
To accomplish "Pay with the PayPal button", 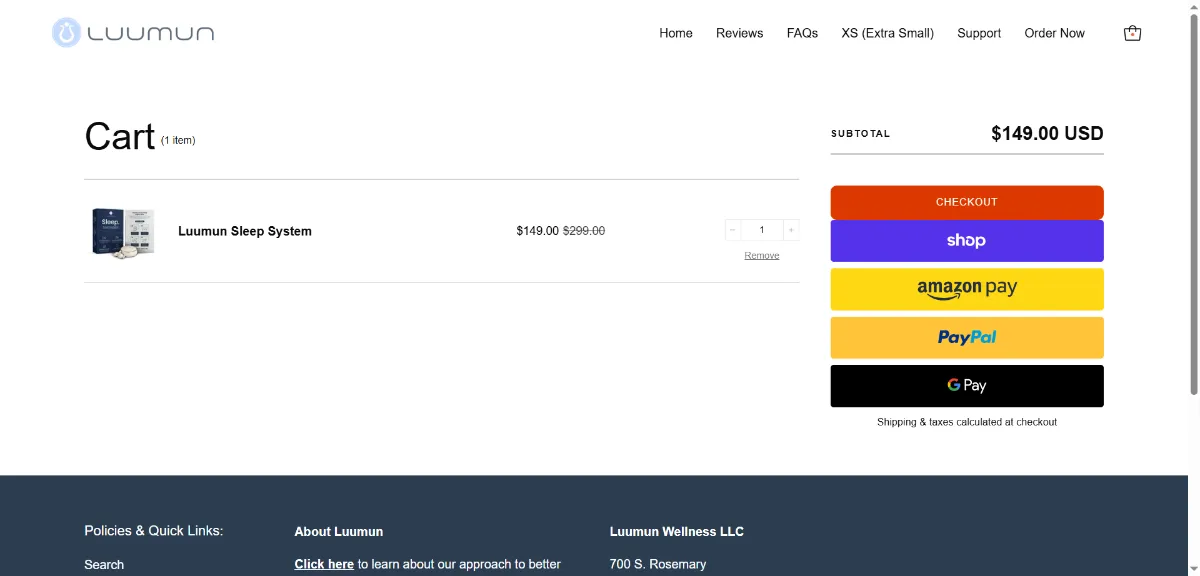I will pyautogui.click(x=967, y=338).
